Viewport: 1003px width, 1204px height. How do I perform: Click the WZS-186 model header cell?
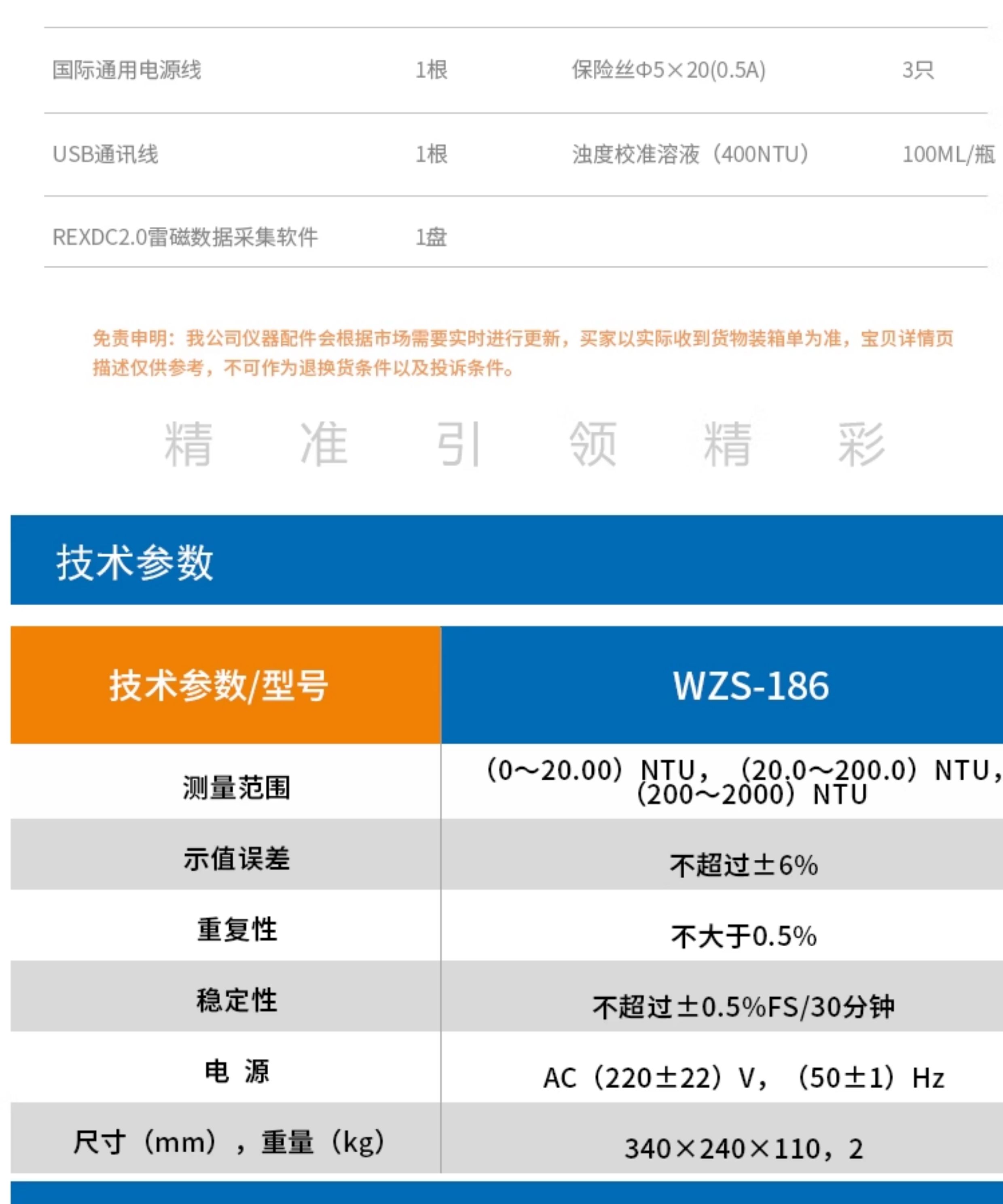[x=722, y=685]
